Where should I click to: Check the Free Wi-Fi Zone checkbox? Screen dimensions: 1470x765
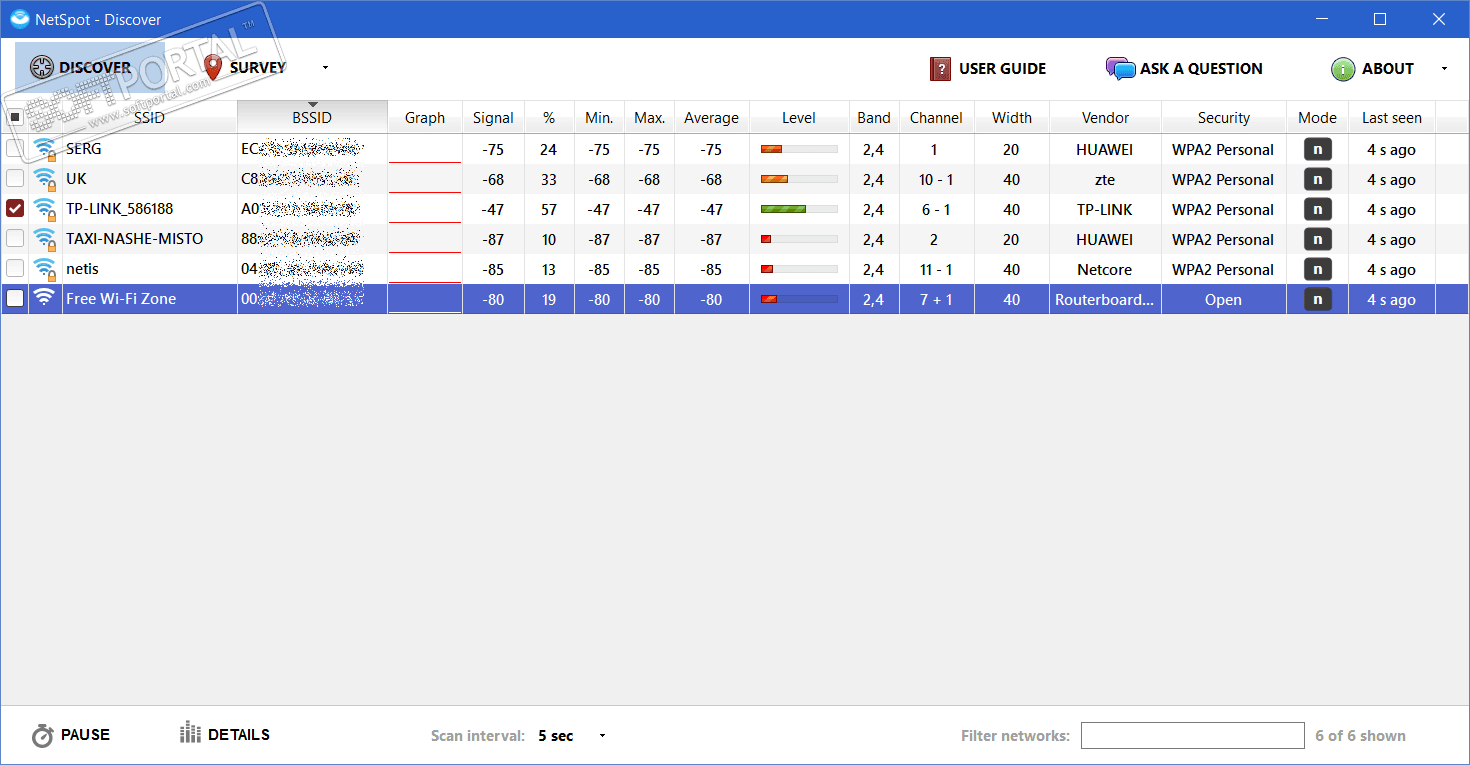click(15, 299)
